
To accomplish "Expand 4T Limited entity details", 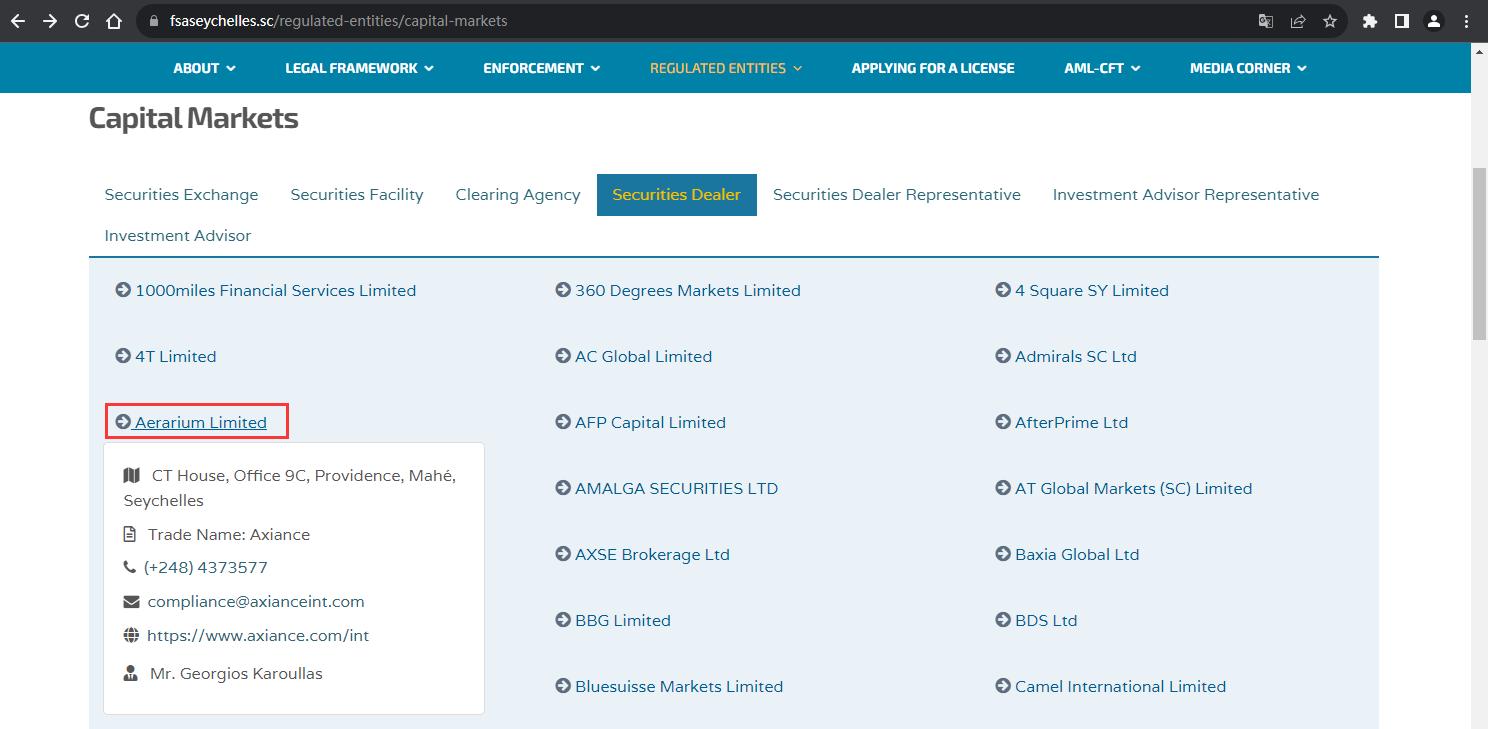I will 166,356.
